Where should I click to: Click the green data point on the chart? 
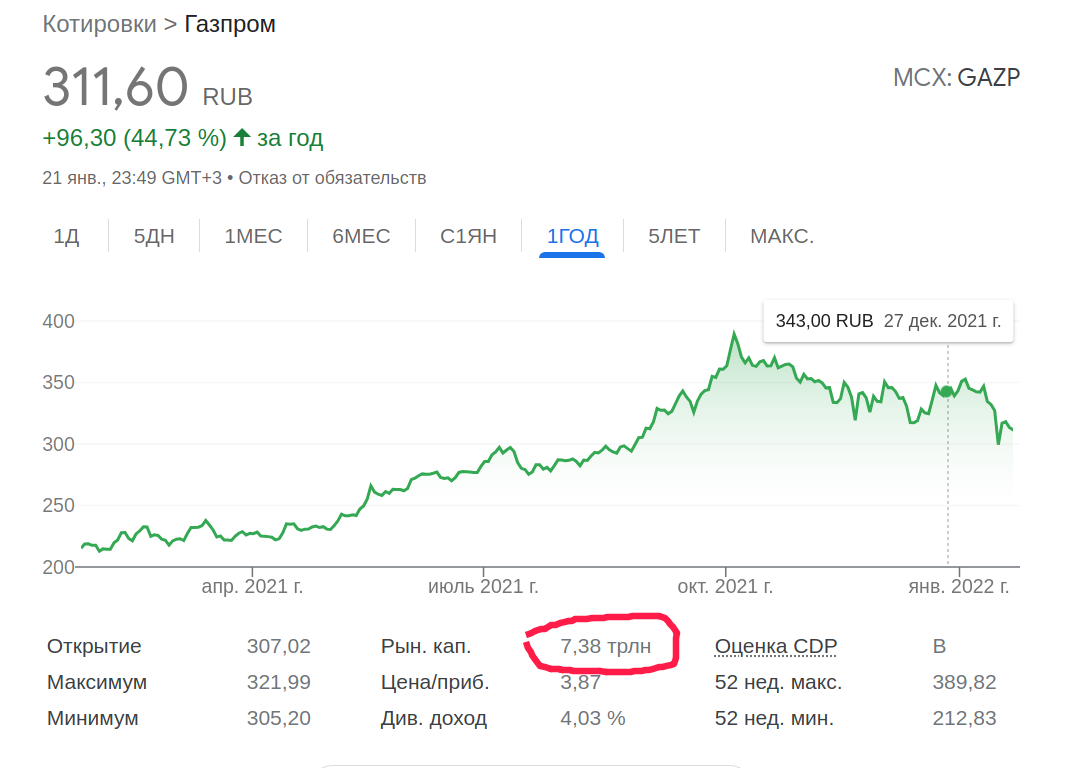pos(947,391)
